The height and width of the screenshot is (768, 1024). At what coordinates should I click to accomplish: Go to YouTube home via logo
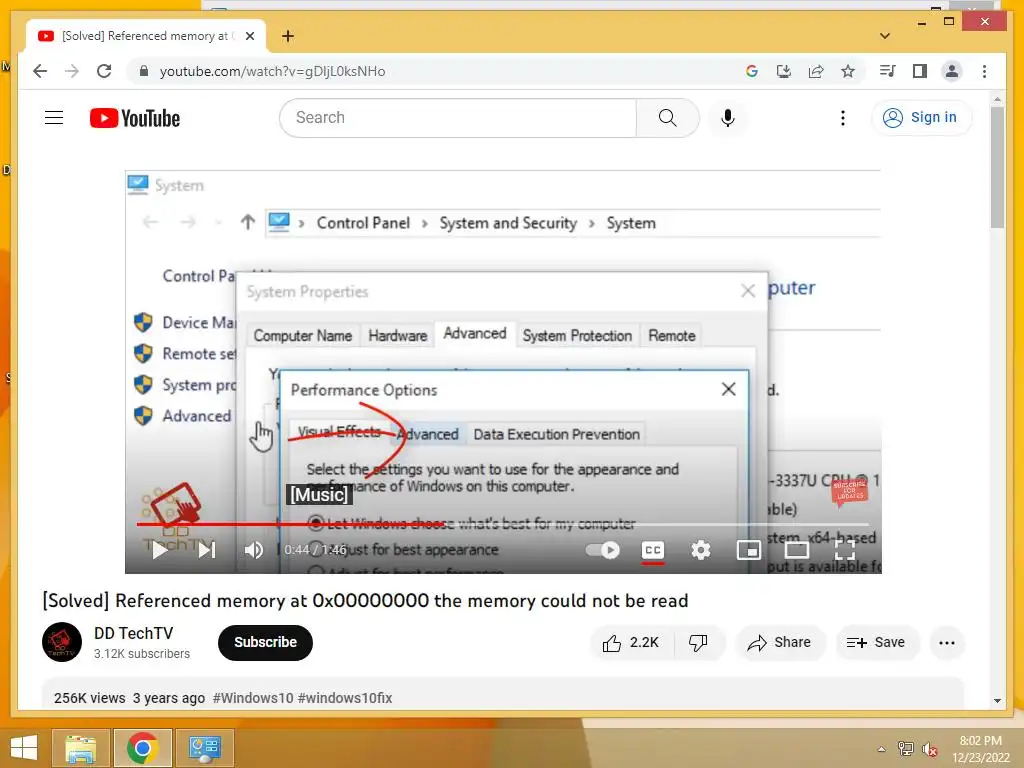pyautogui.click(x=135, y=118)
